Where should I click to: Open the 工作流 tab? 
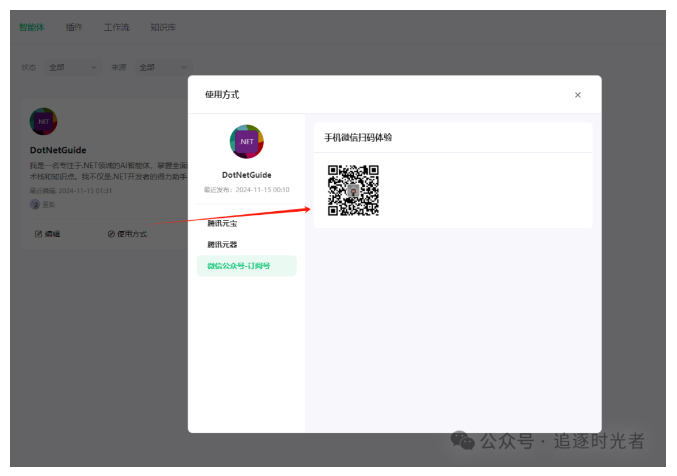click(117, 27)
